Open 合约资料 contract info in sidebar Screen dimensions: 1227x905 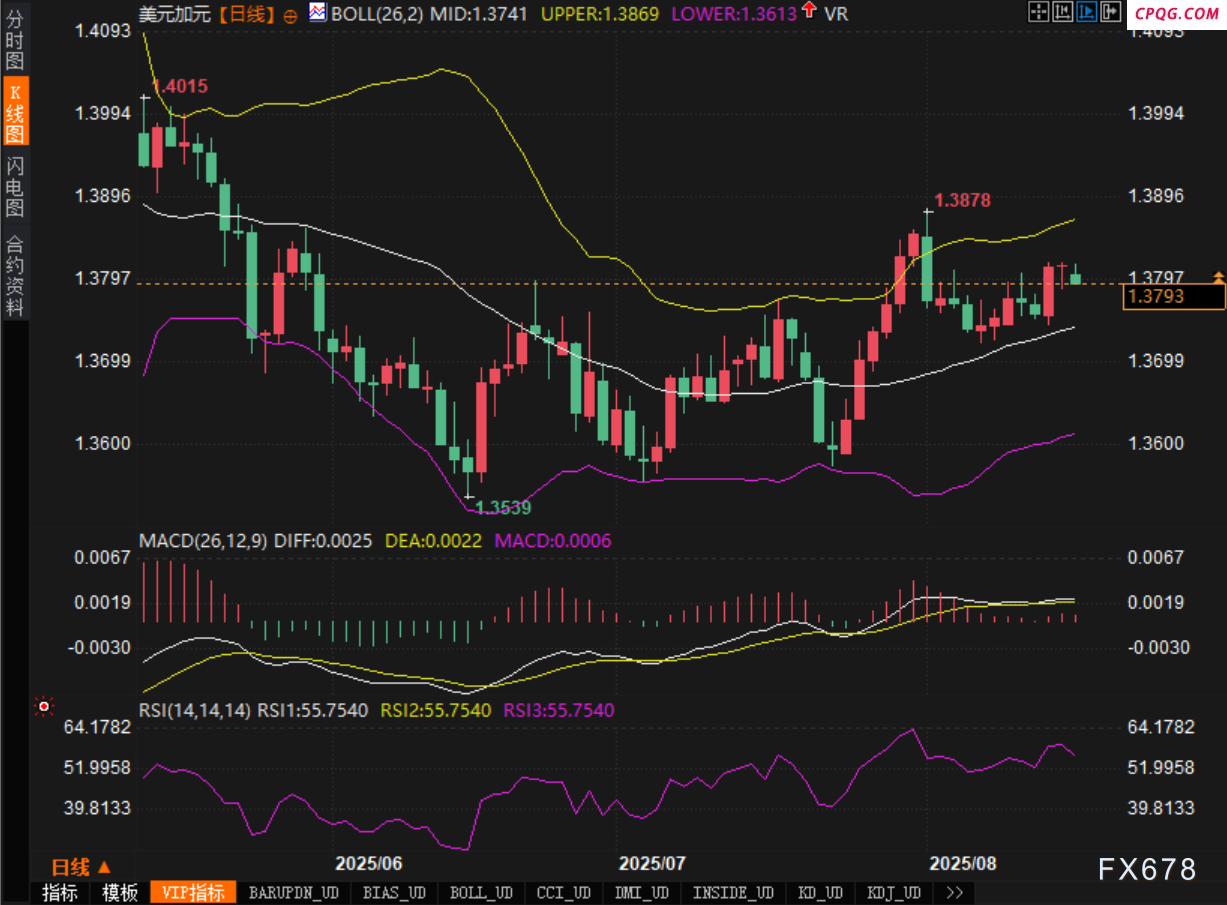click(x=14, y=275)
